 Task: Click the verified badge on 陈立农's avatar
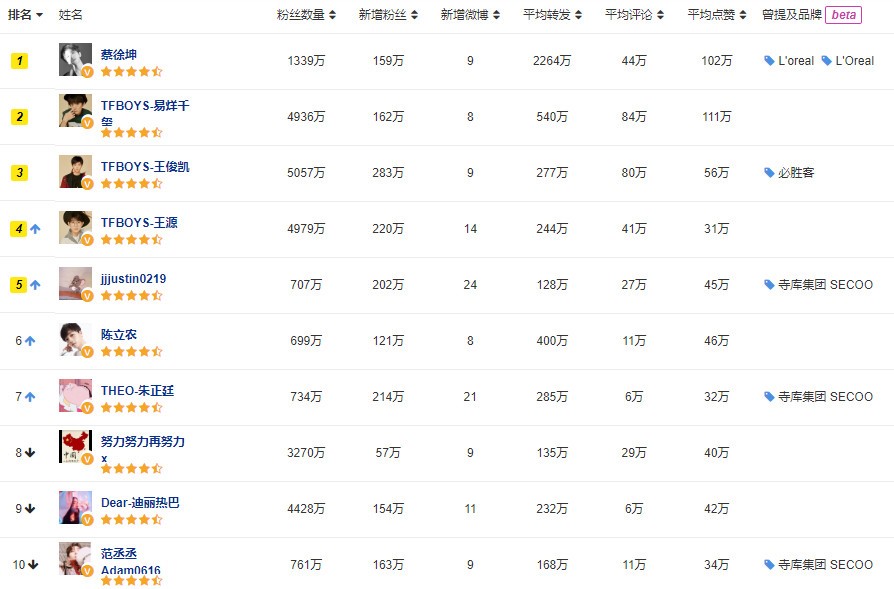click(87, 352)
